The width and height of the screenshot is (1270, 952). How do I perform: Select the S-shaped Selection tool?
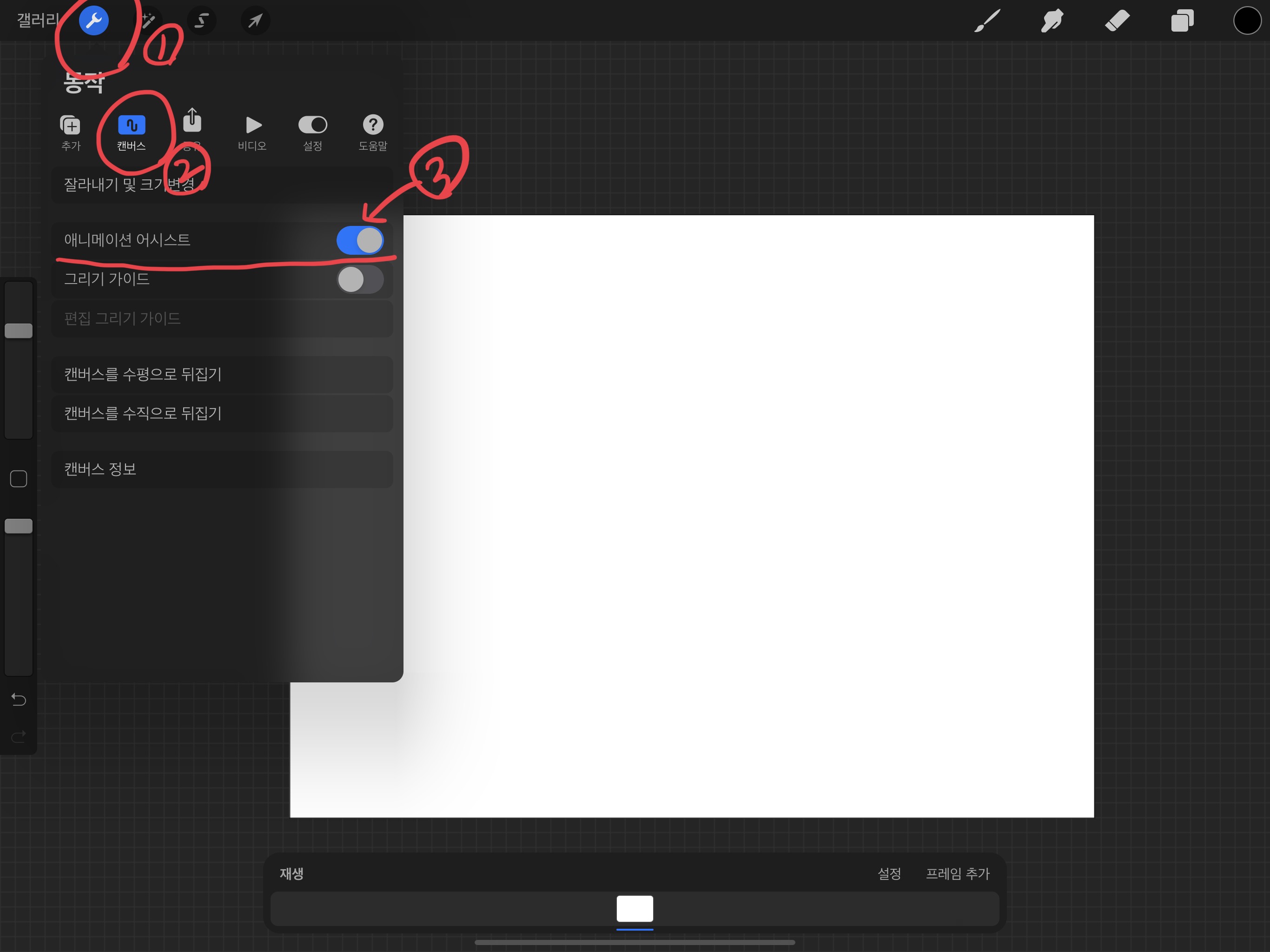pos(201,20)
